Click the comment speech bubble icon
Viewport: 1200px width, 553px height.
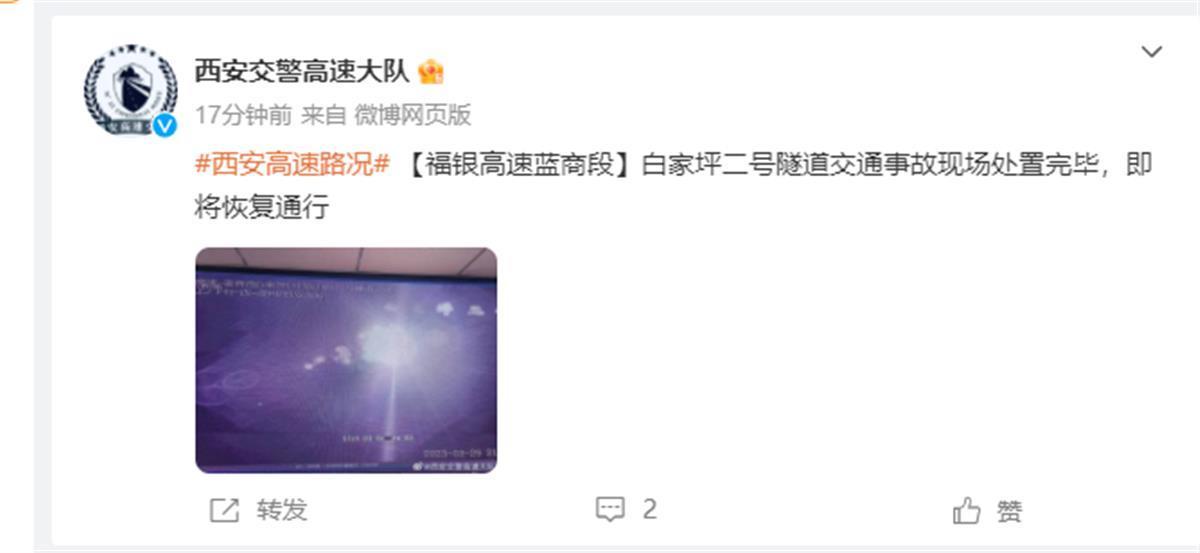(610, 510)
